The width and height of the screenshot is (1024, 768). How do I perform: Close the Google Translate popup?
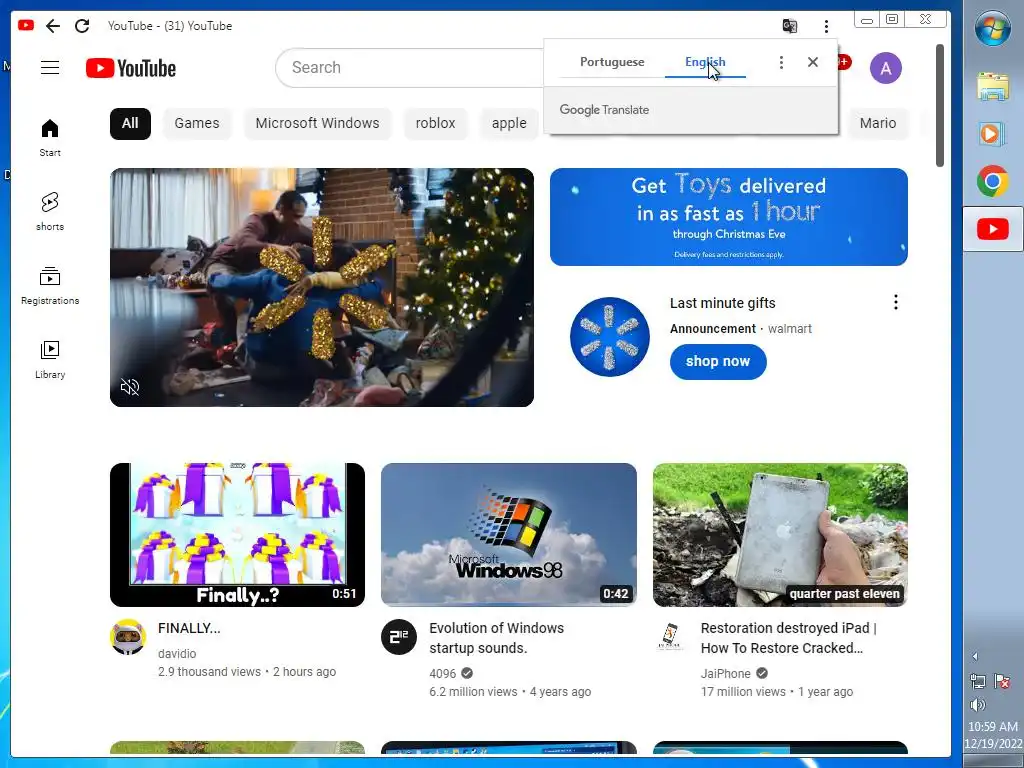(812, 62)
